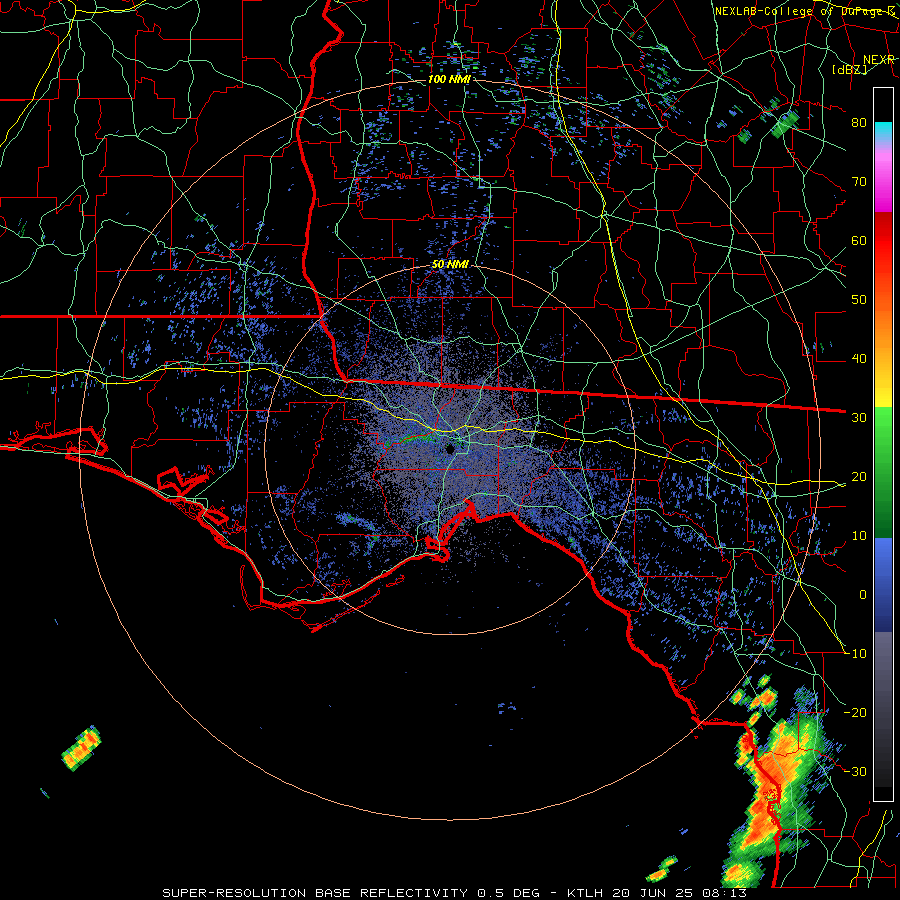Click the 20 dBZ scale value
Viewport: 900px width, 900px height.
pyautogui.click(x=859, y=476)
